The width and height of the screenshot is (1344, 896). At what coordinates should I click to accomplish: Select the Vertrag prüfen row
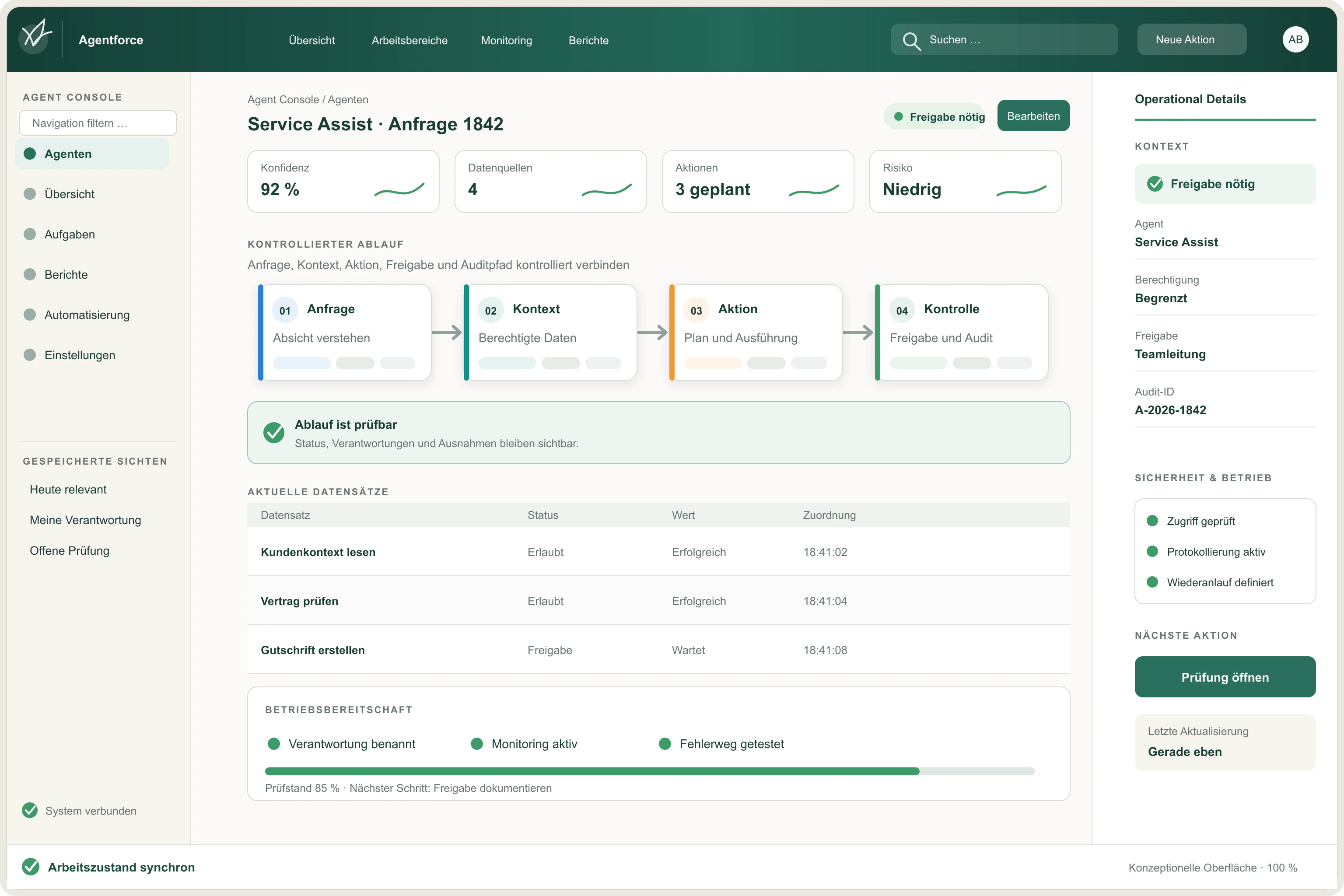point(658,601)
